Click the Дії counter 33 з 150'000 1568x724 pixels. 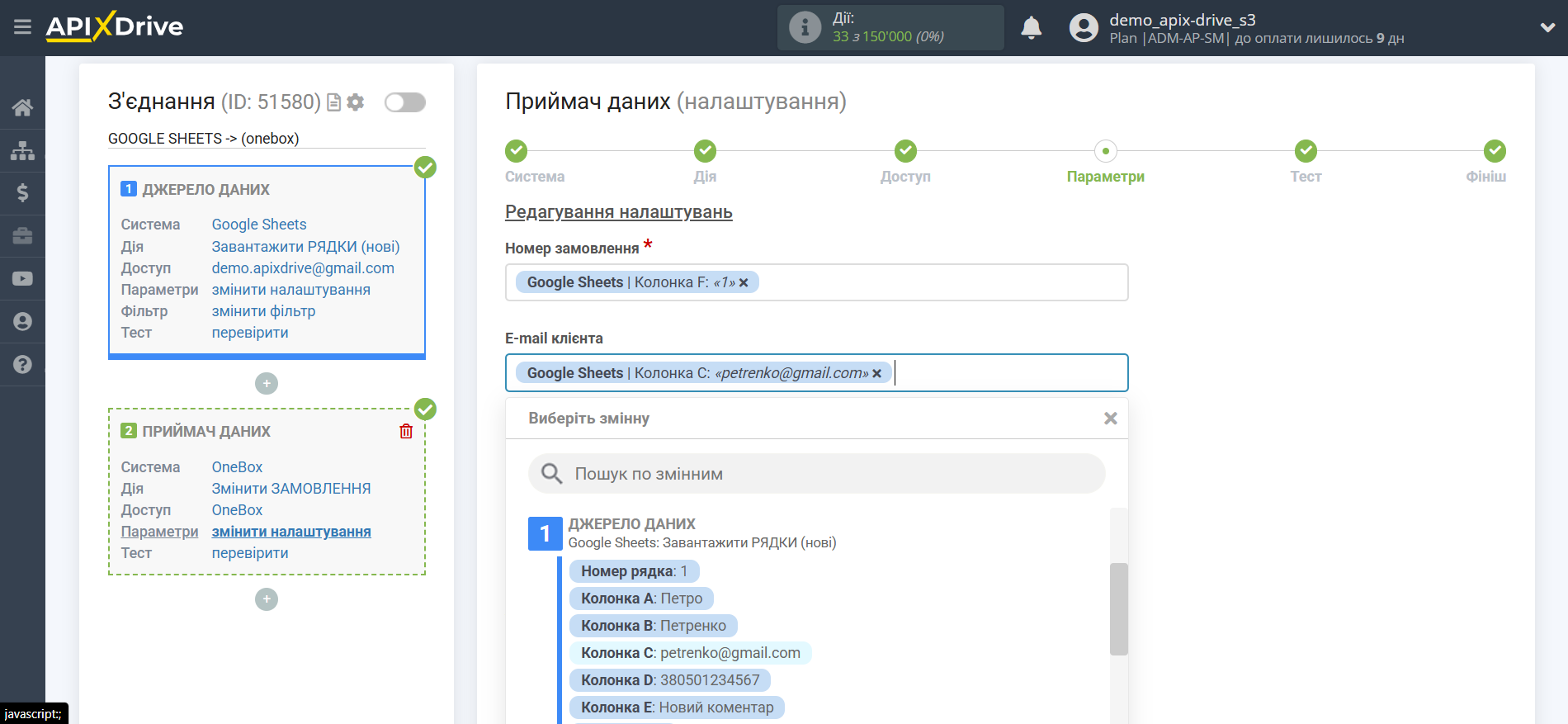click(x=888, y=36)
